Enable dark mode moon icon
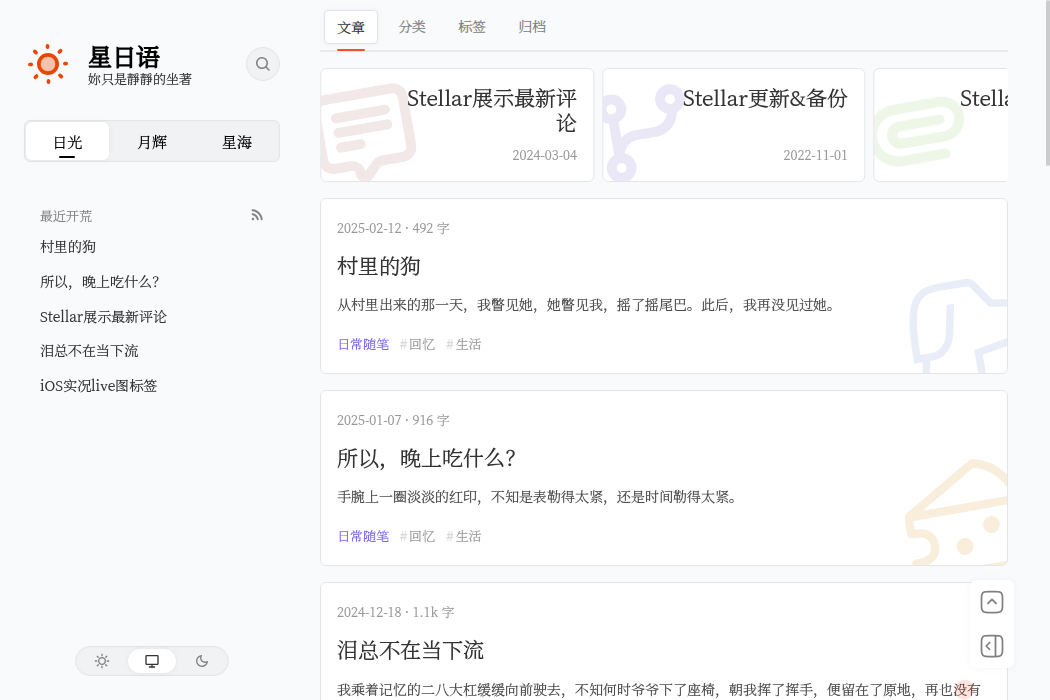 tap(202, 661)
